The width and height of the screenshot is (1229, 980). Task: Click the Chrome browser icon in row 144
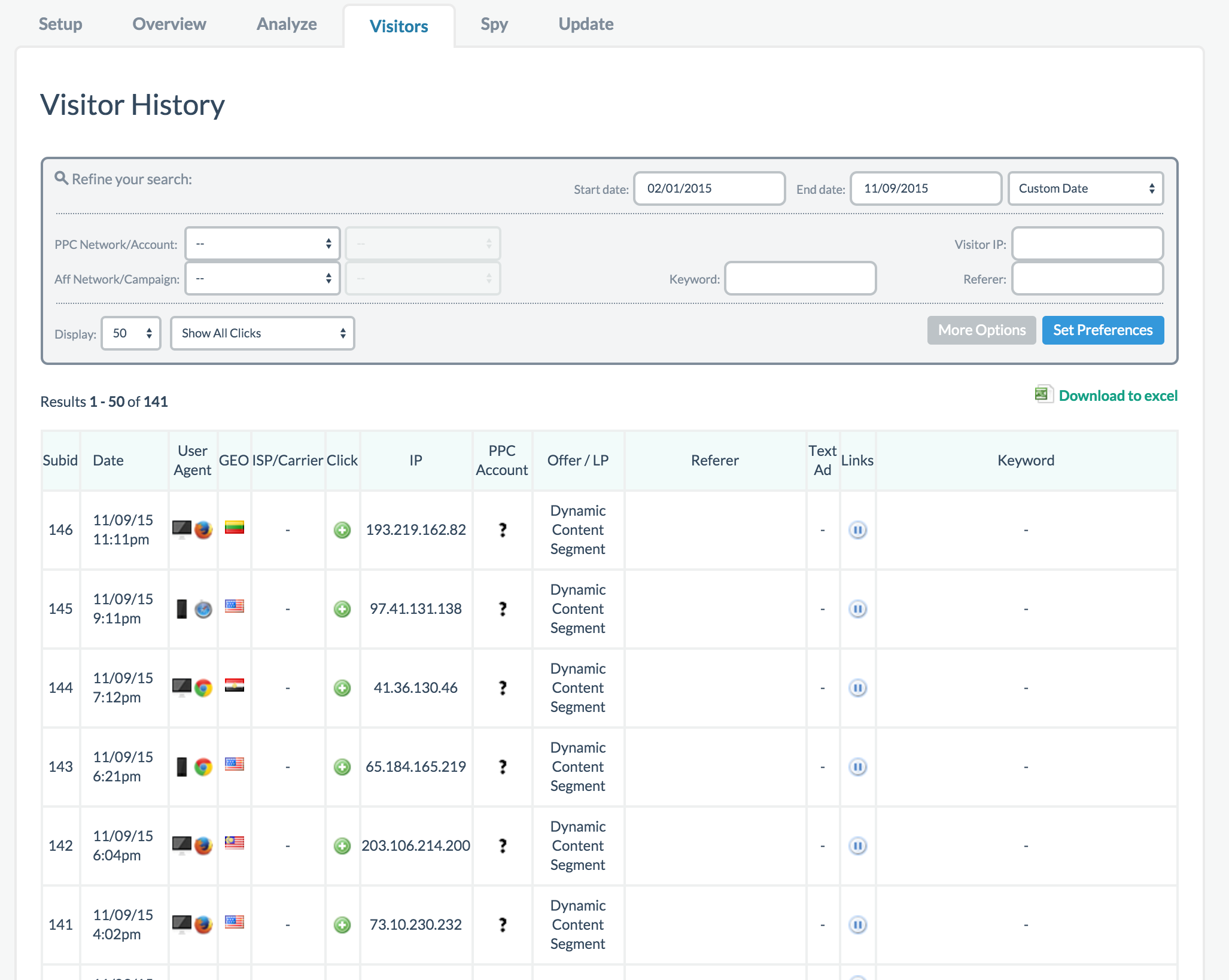[x=203, y=688]
